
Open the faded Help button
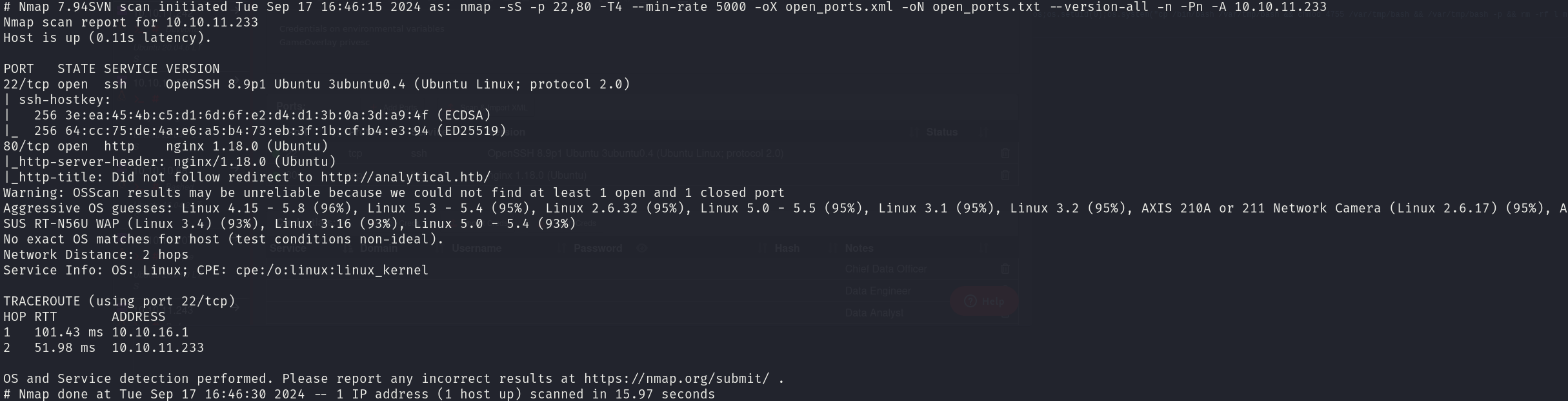click(984, 301)
